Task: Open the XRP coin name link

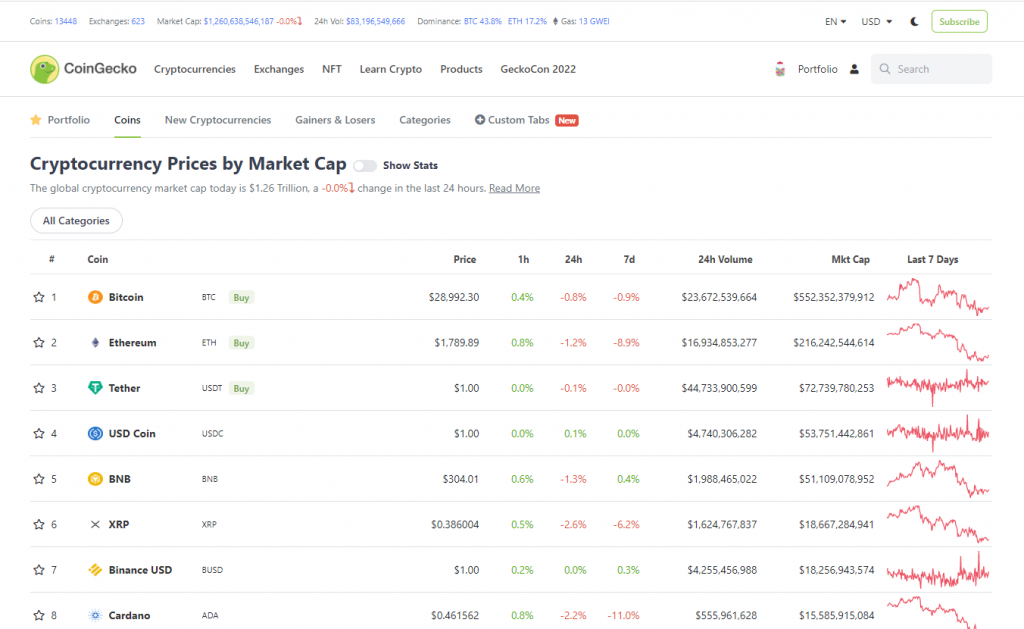Action: pos(119,524)
